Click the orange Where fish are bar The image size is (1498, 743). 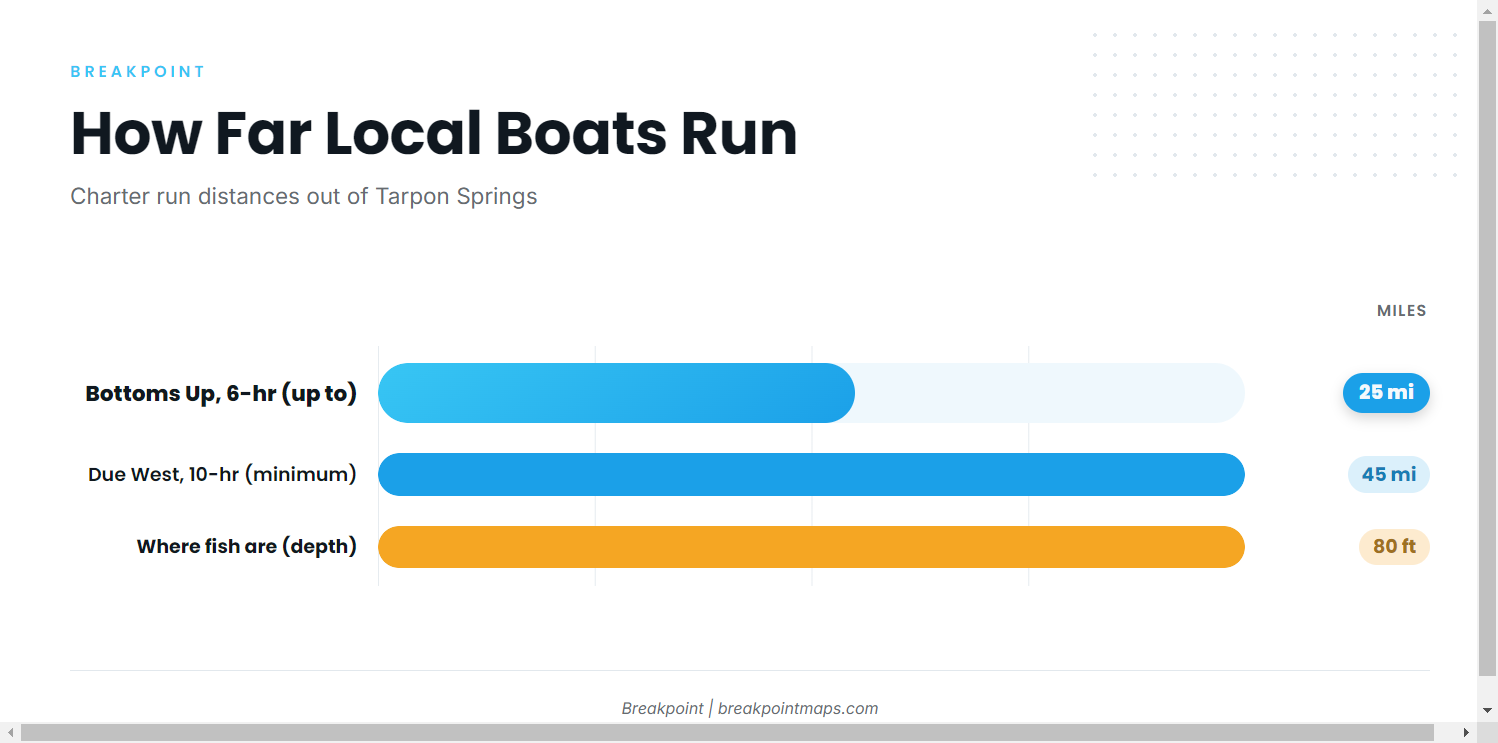click(811, 547)
